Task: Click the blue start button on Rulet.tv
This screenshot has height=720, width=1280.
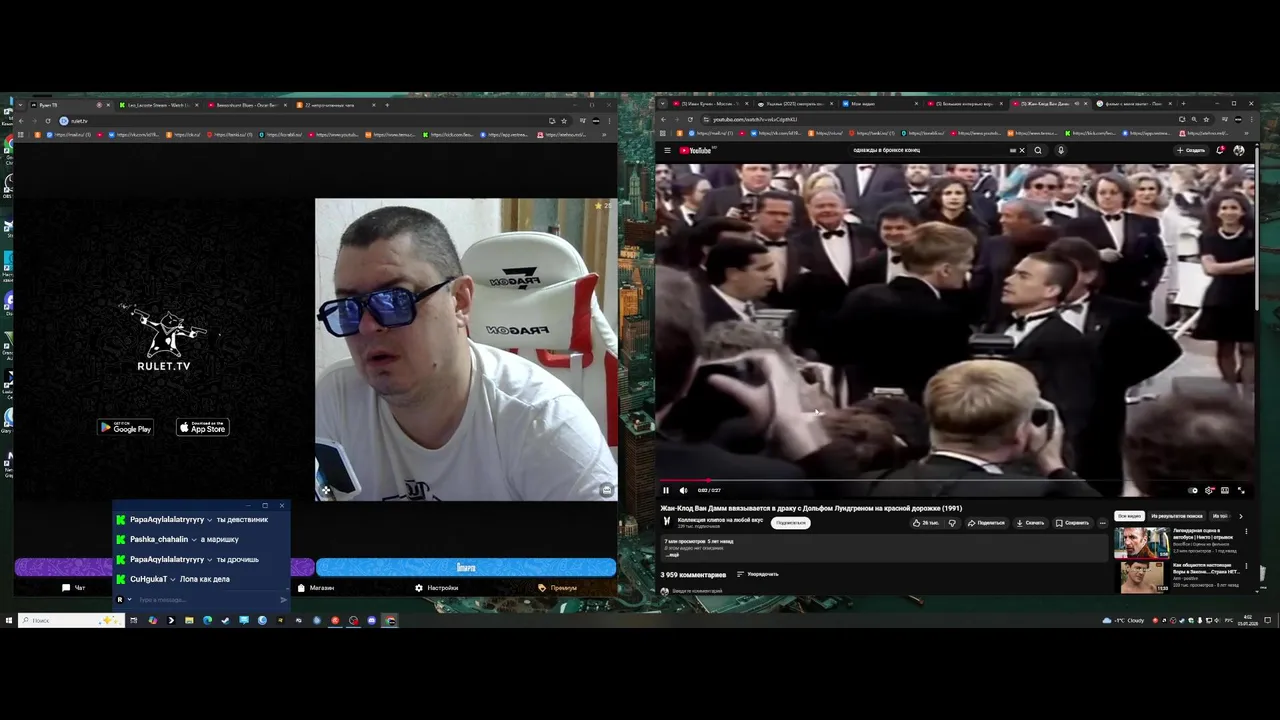Action: [466, 567]
